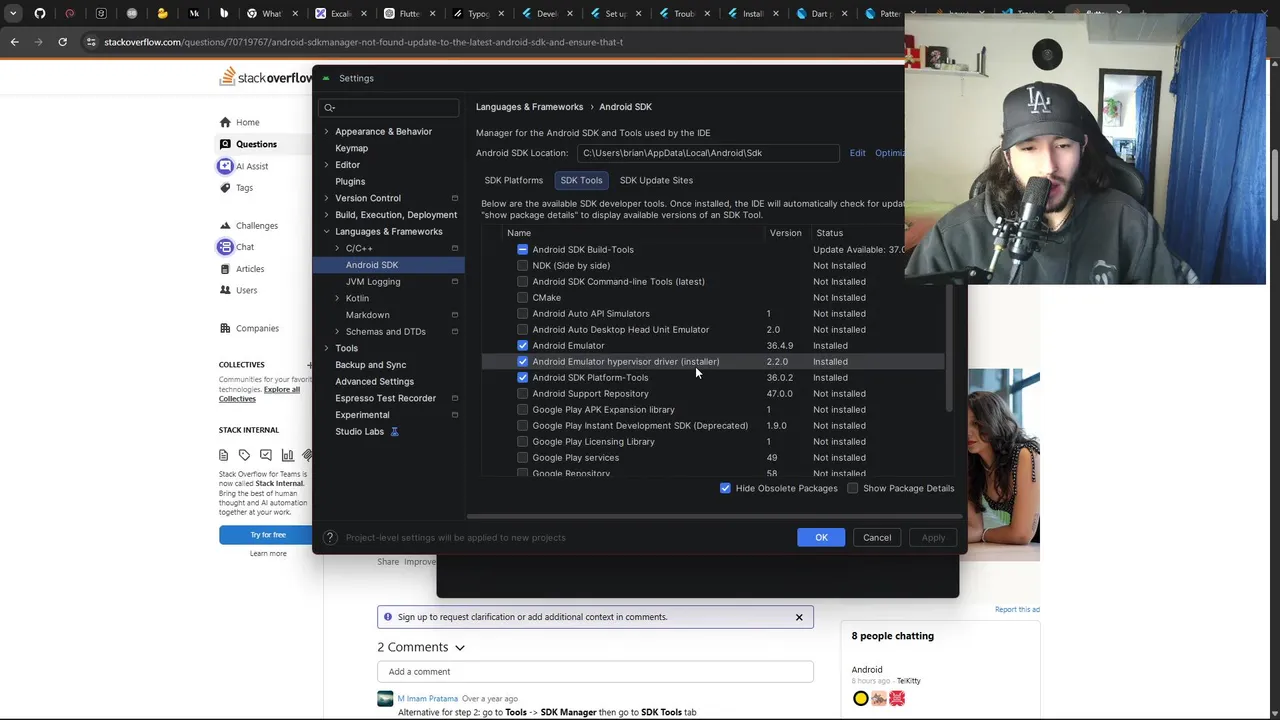The width and height of the screenshot is (1280, 720).
Task: Open the GitHub pinned browser tab
Action: [40, 14]
